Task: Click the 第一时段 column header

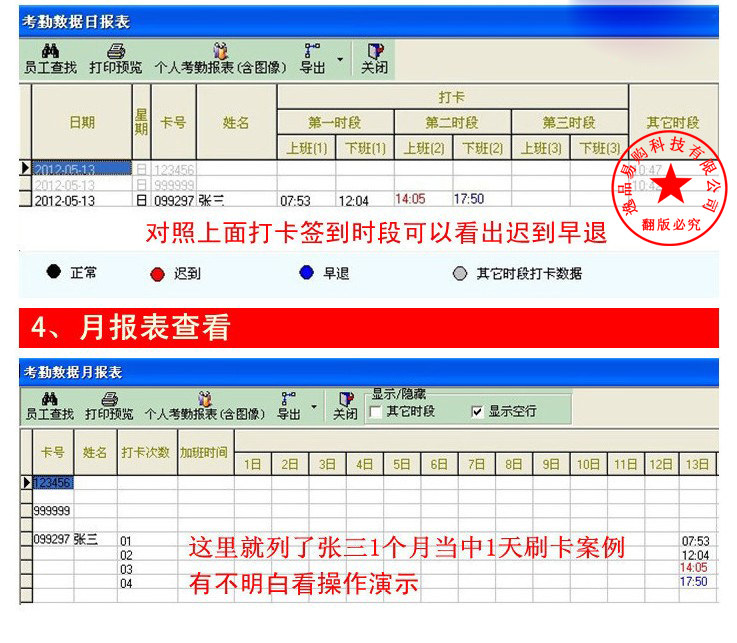Action: point(335,123)
